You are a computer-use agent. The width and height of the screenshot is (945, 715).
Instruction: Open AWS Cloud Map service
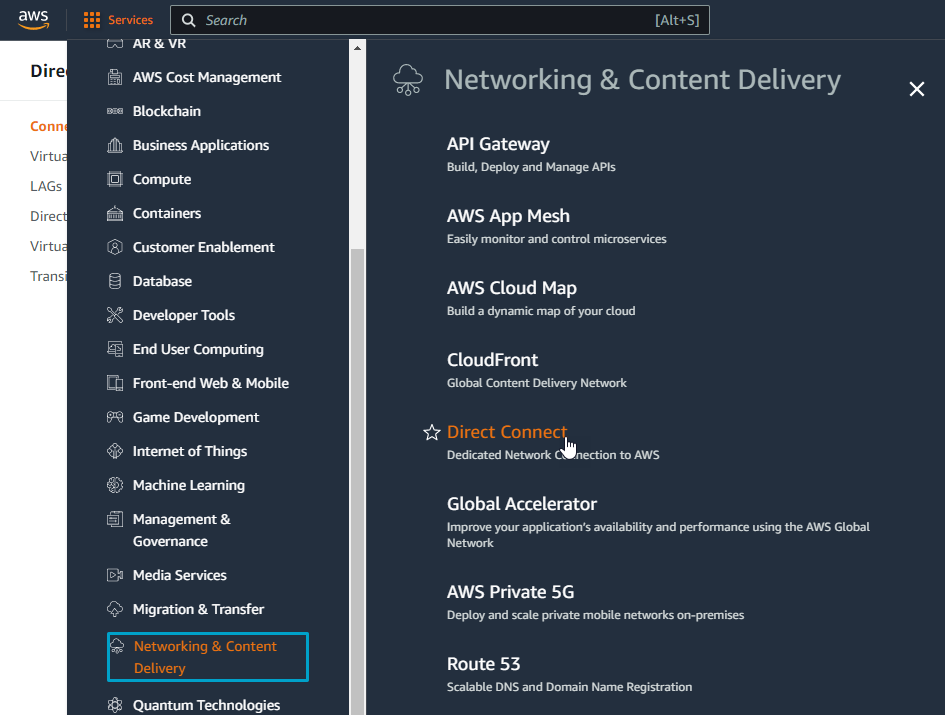pos(512,288)
